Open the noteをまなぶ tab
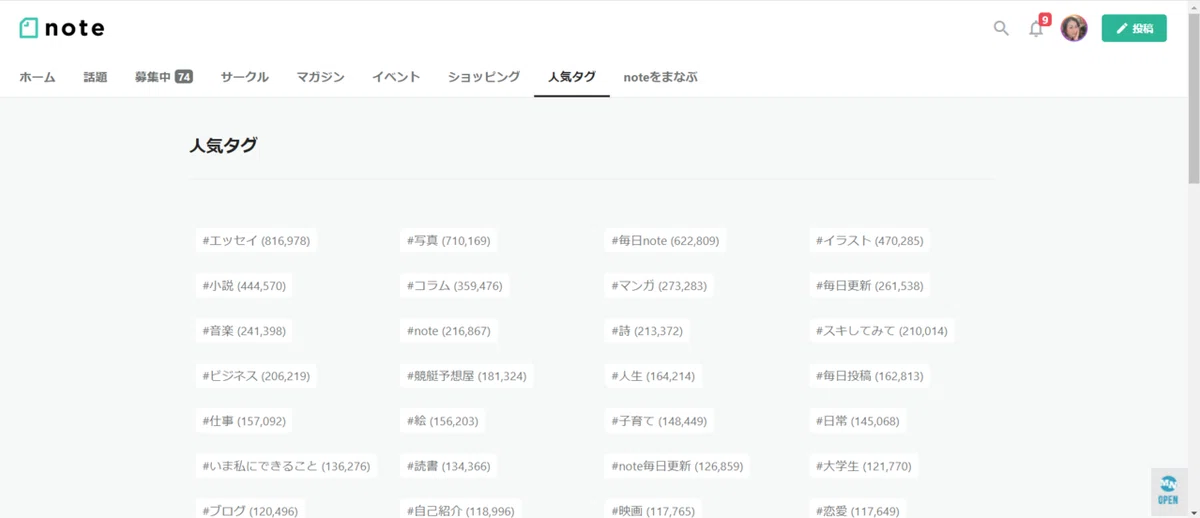Image resolution: width=1200 pixels, height=518 pixels. point(660,77)
